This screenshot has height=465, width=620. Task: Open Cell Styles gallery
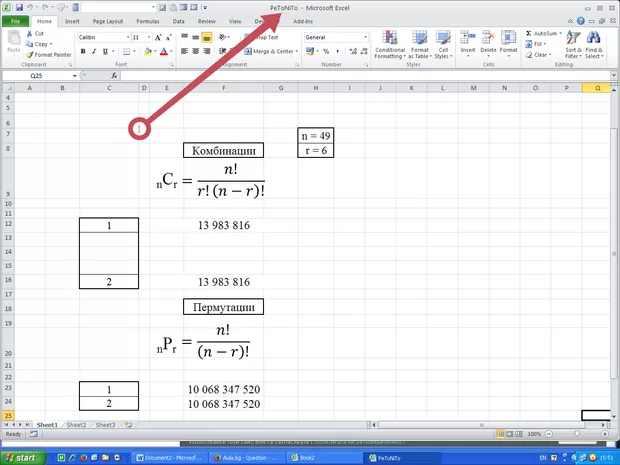pos(443,45)
